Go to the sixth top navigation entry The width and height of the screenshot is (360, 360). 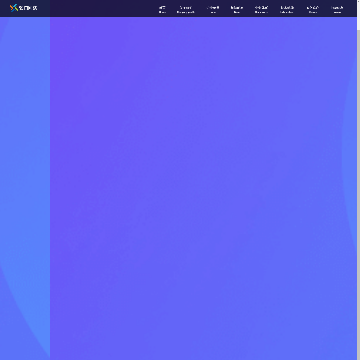287,10
